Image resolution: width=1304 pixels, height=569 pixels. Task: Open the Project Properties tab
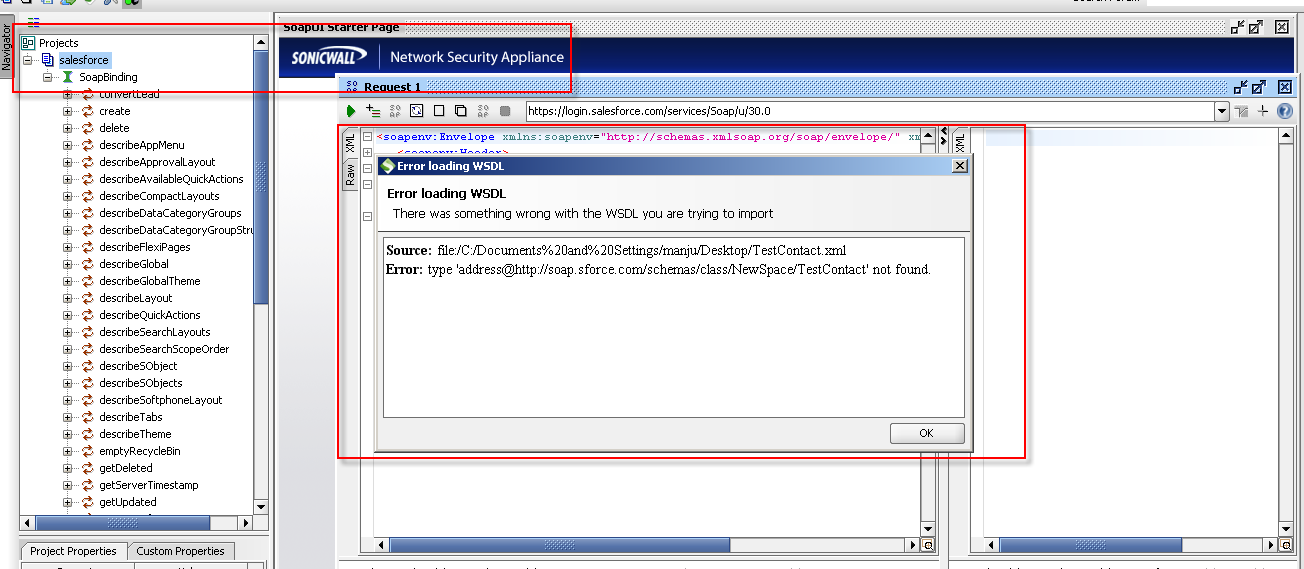click(73, 551)
